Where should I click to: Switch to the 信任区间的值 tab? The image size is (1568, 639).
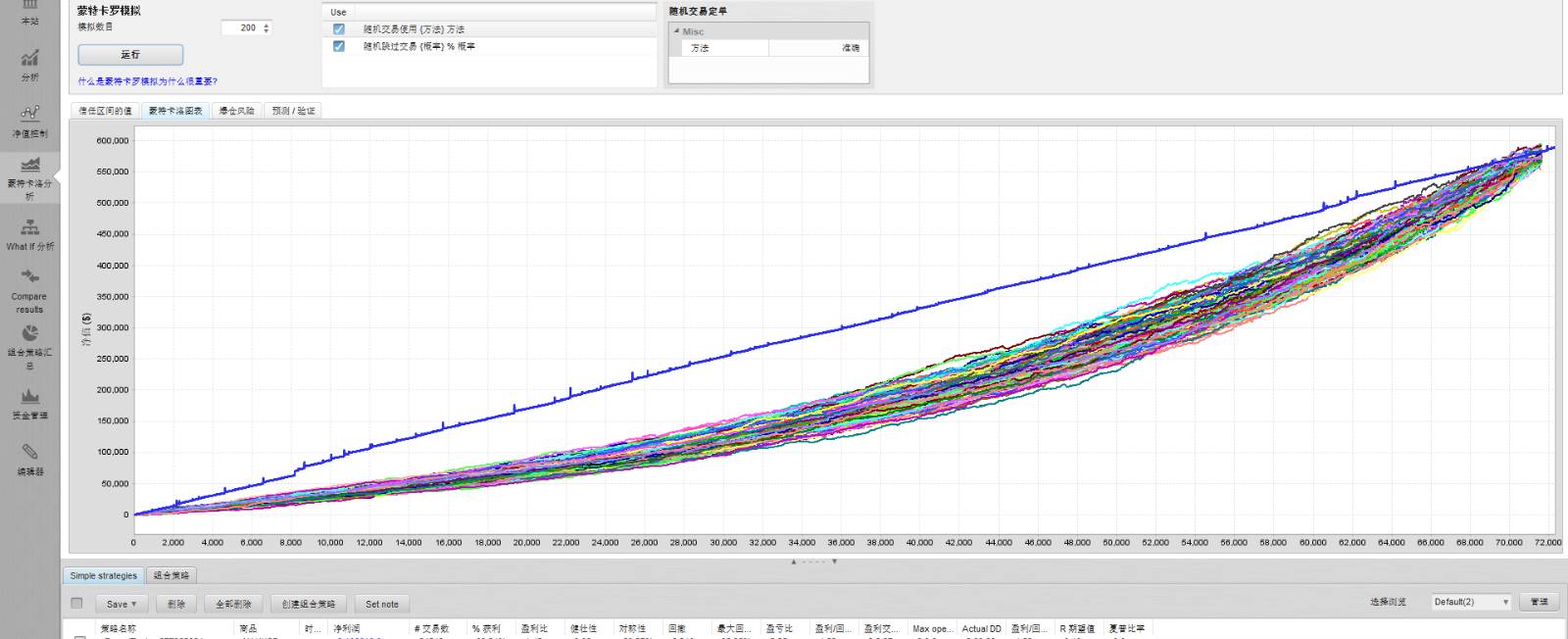point(105,111)
